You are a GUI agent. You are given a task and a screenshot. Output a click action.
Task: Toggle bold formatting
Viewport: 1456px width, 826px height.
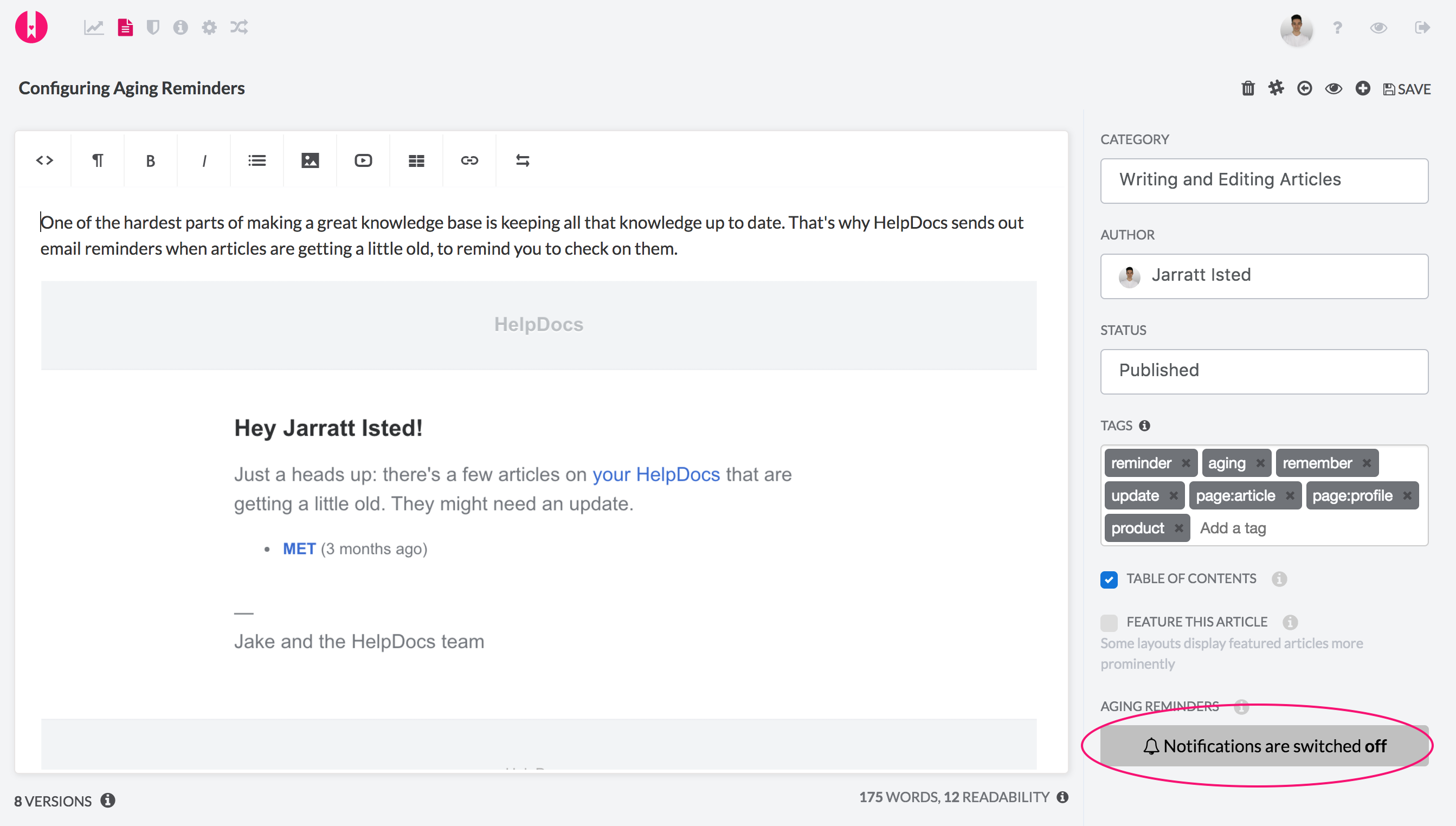tap(150, 160)
